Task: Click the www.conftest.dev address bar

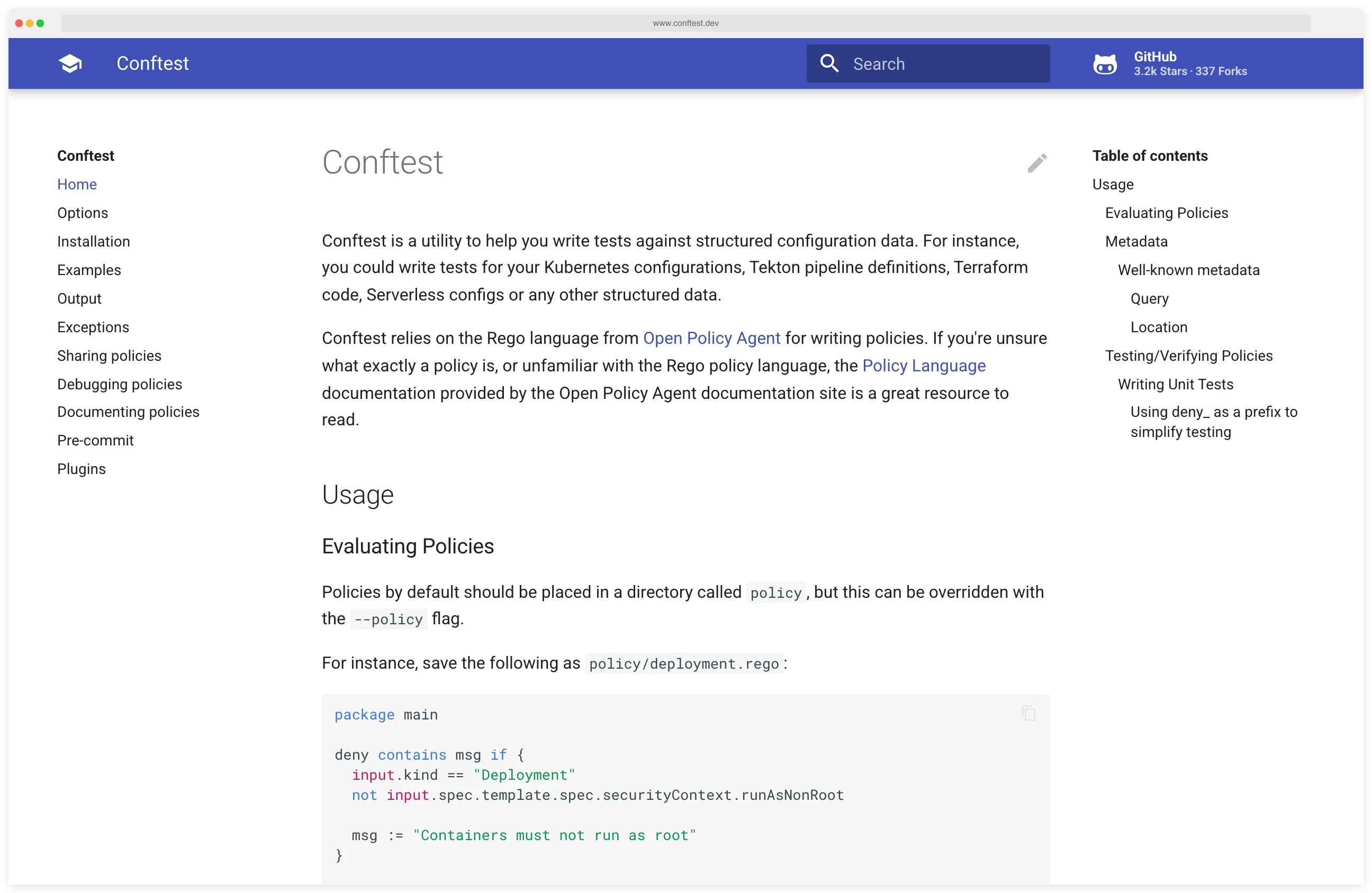Action: tap(685, 23)
